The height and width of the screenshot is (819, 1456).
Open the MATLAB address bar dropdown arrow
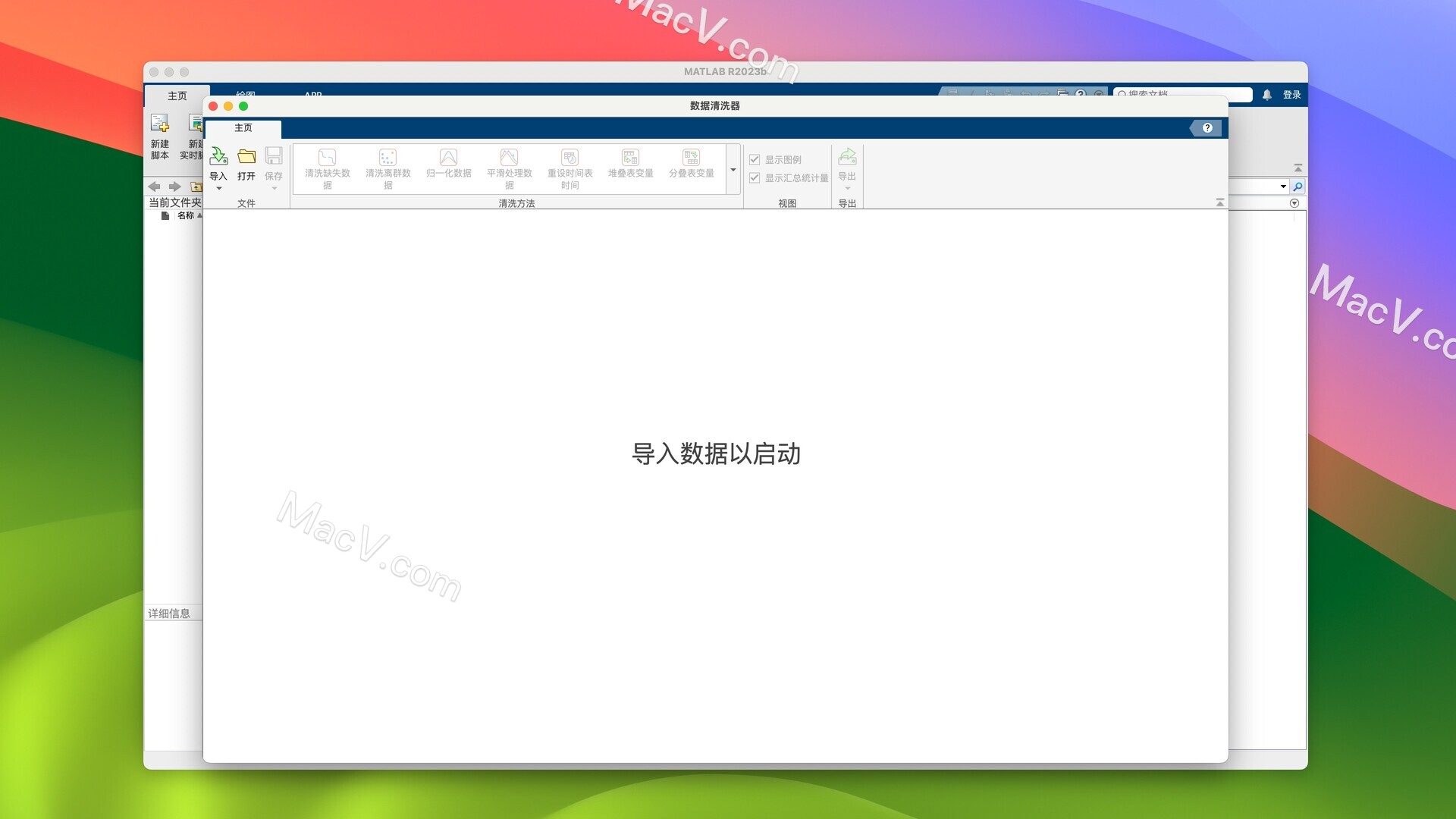point(1283,187)
